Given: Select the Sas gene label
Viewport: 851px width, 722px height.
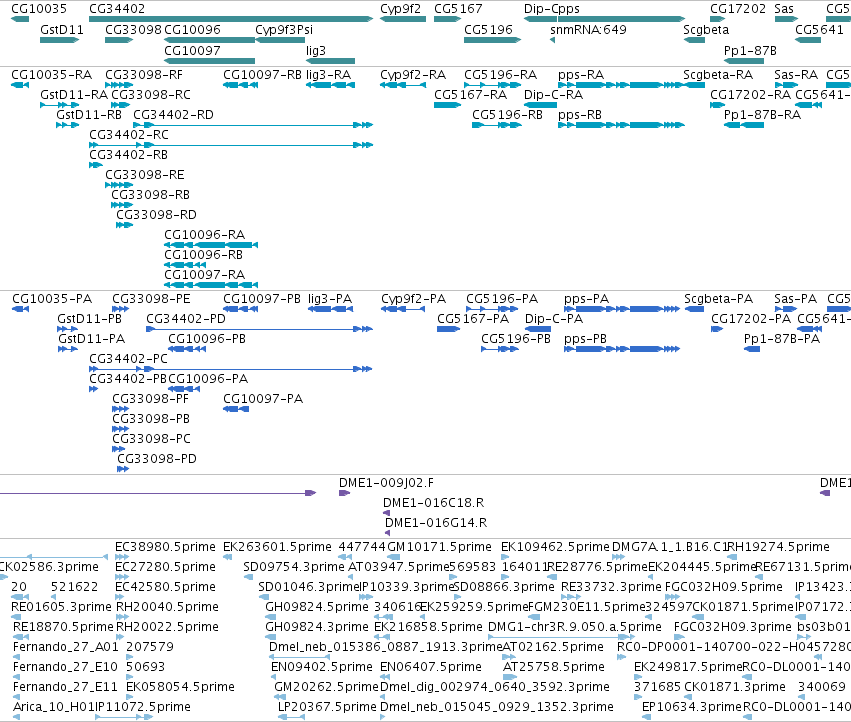Looking at the screenshot, I should click(x=784, y=9).
